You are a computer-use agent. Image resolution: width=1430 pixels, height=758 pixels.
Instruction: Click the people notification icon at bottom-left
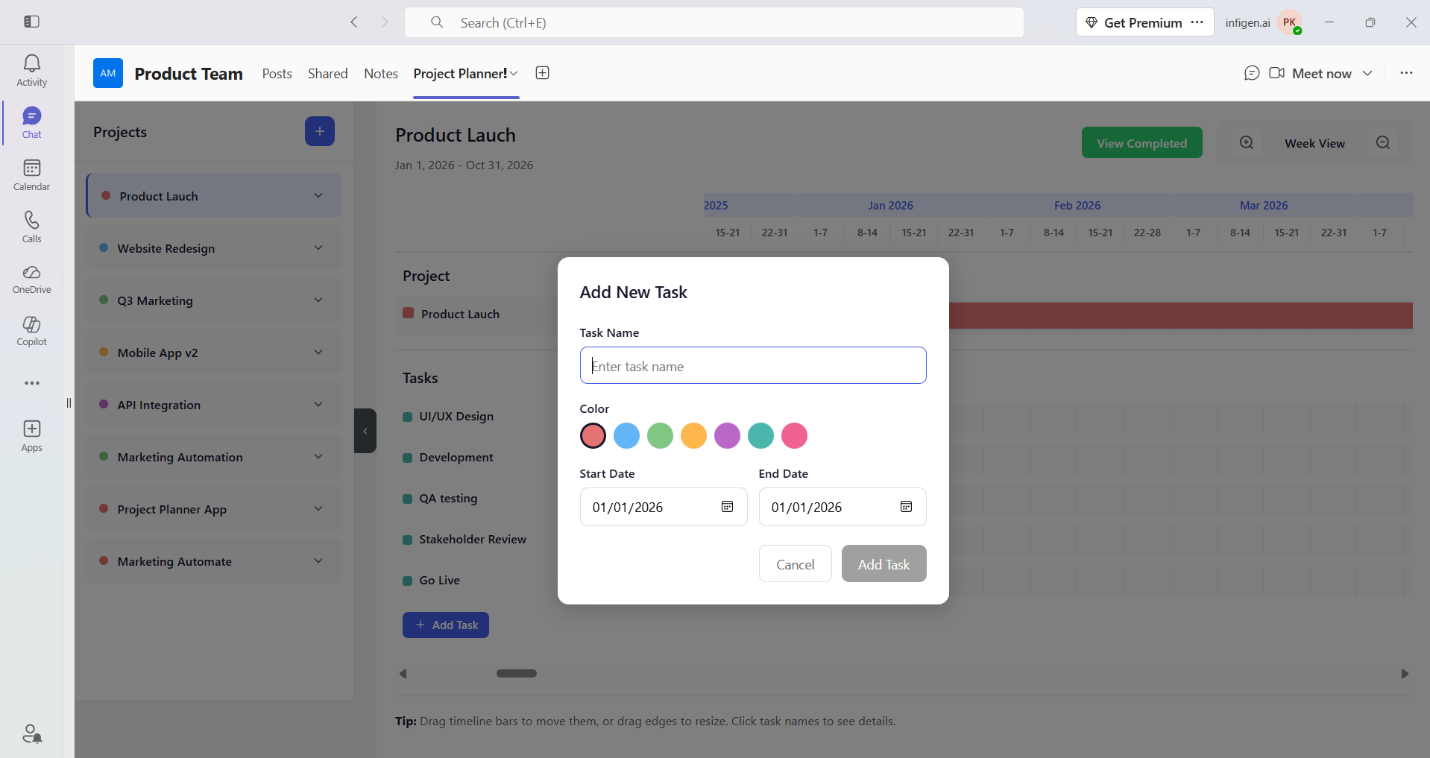(32, 734)
